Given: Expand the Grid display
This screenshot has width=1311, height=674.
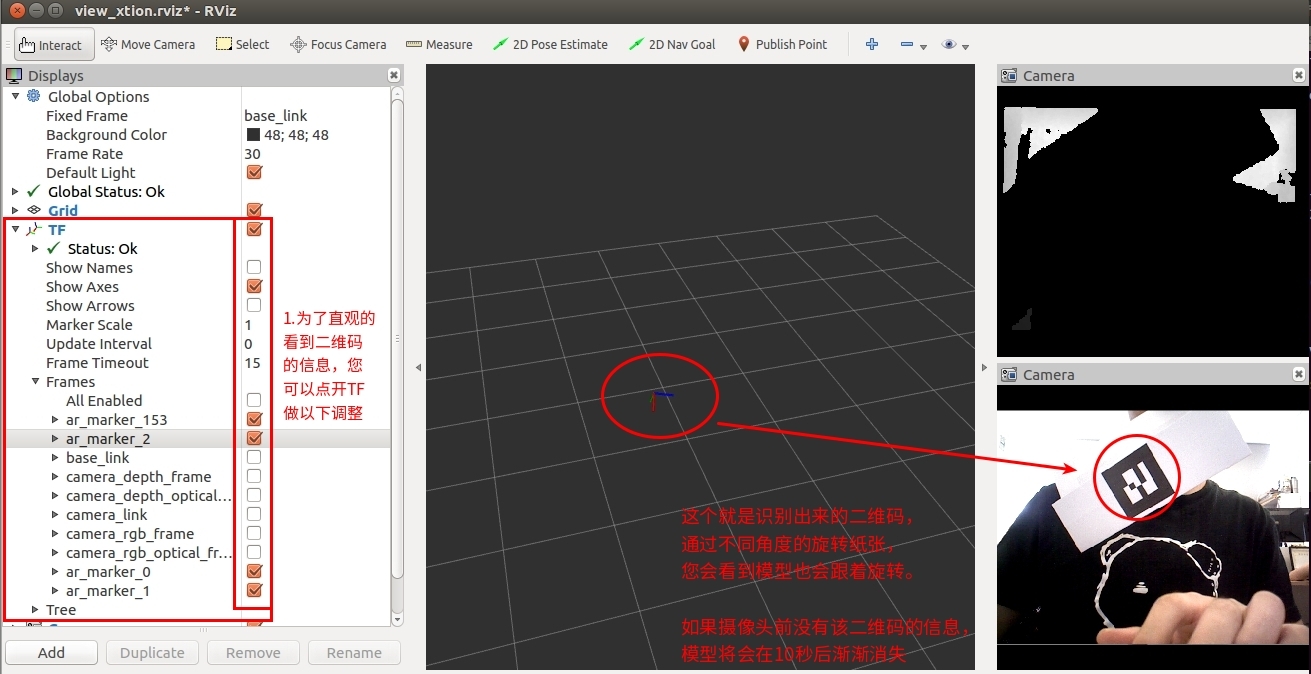Looking at the screenshot, I should [15, 210].
